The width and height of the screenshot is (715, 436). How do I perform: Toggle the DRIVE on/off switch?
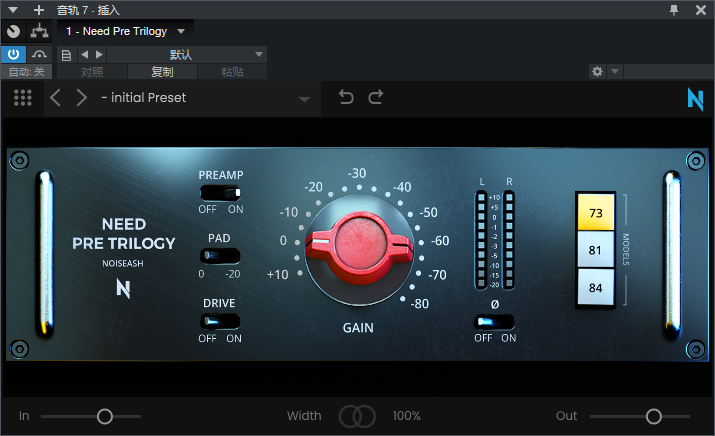(220, 321)
